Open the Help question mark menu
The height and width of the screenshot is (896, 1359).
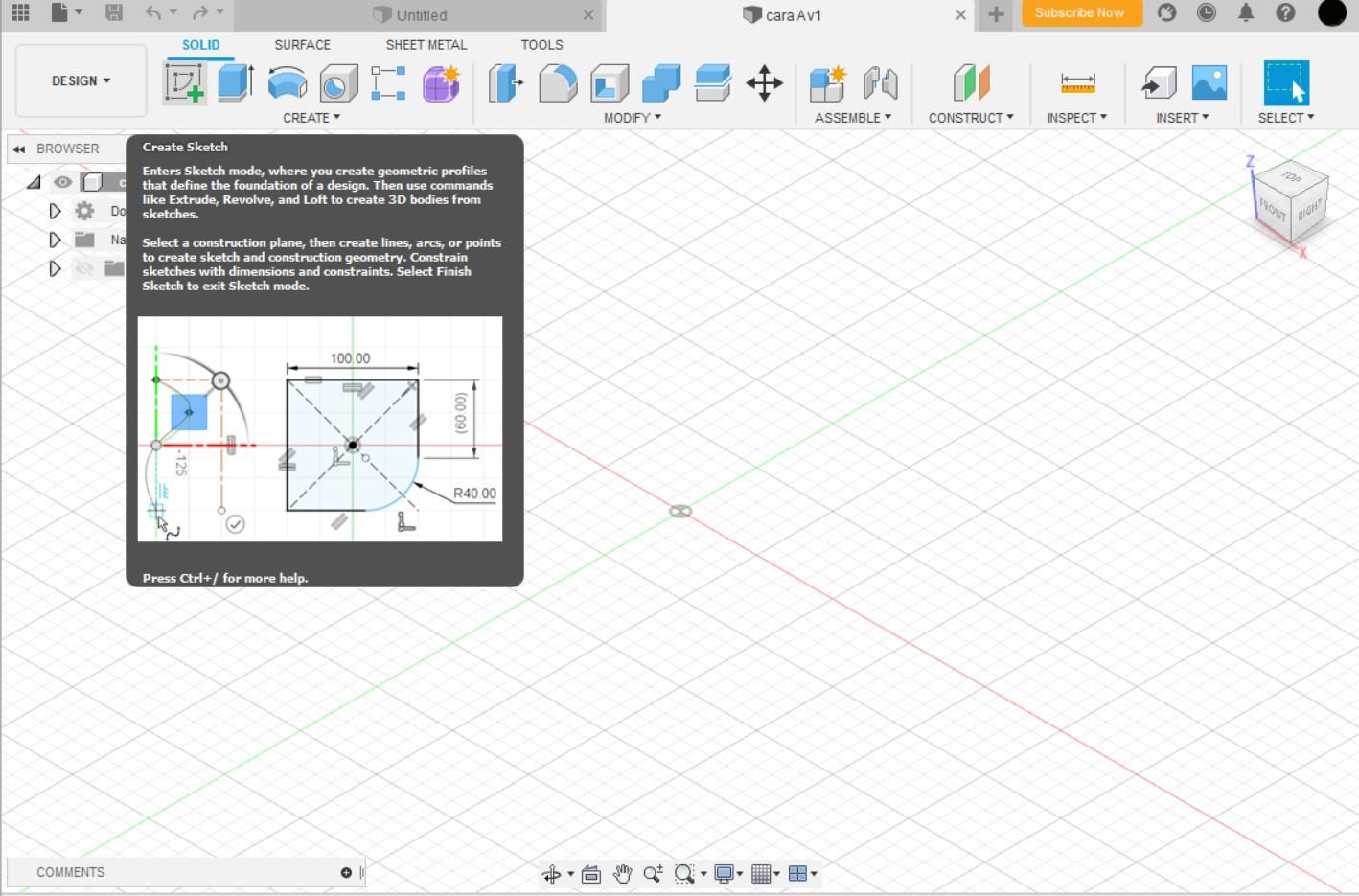(1286, 13)
